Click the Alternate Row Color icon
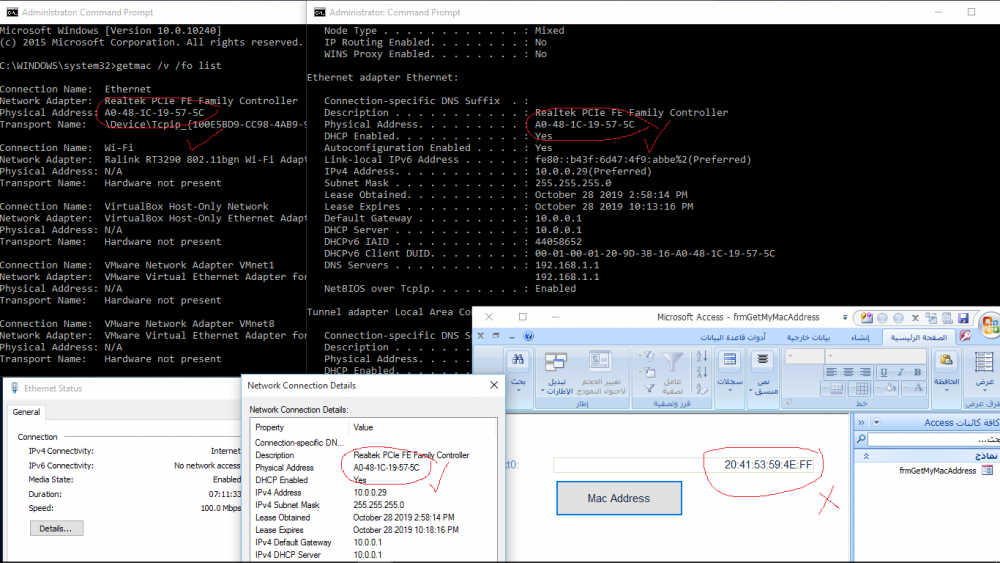Image resolution: width=1000 pixels, height=563 pixels. [837, 388]
